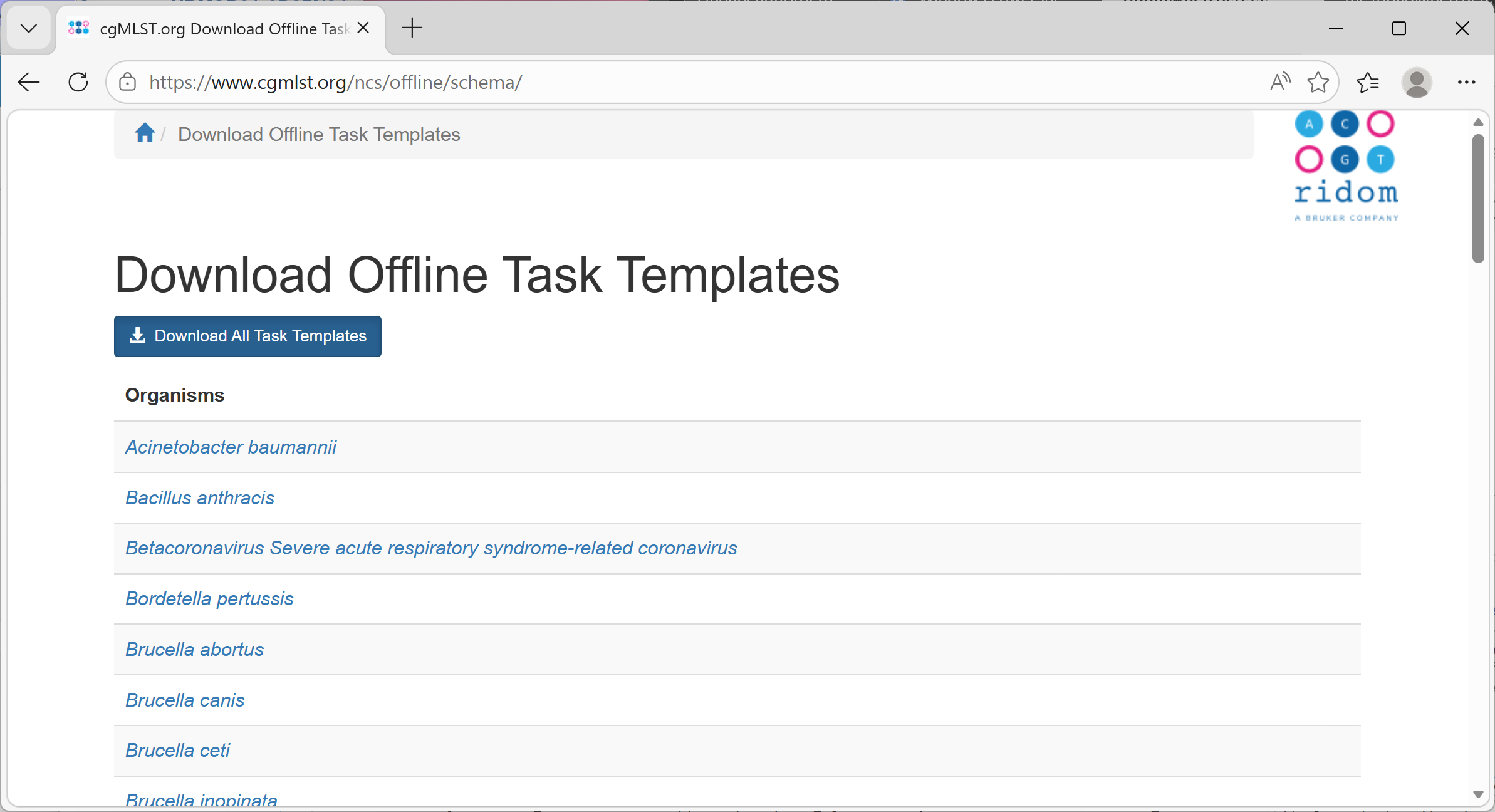The width and height of the screenshot is (1495, 812).
Task: Click the page scrollbar thumb
Action: pyautogui.click(x=1478, y=198)
